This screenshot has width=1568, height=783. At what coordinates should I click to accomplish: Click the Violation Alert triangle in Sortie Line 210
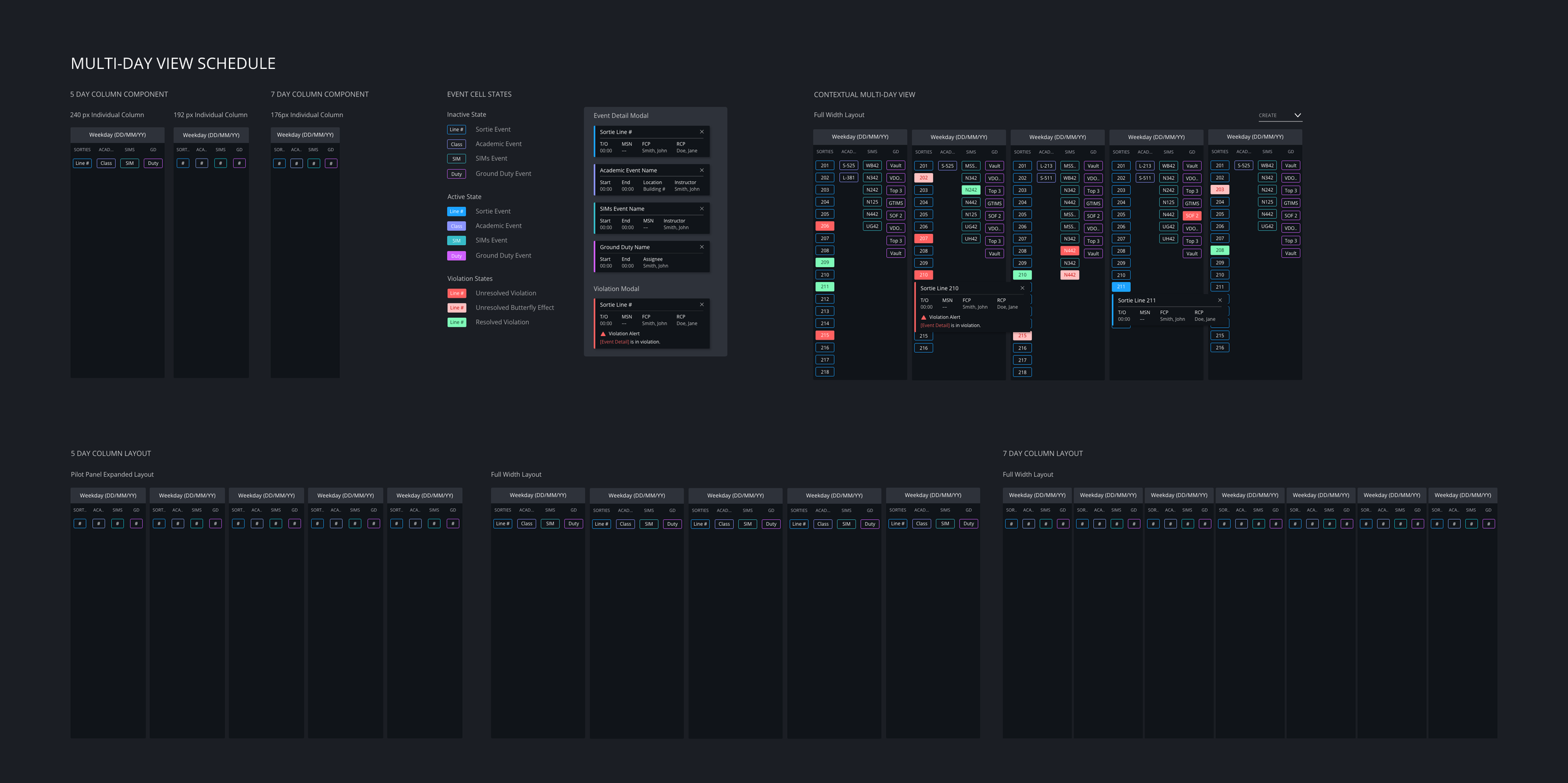(x=923, y=317)
